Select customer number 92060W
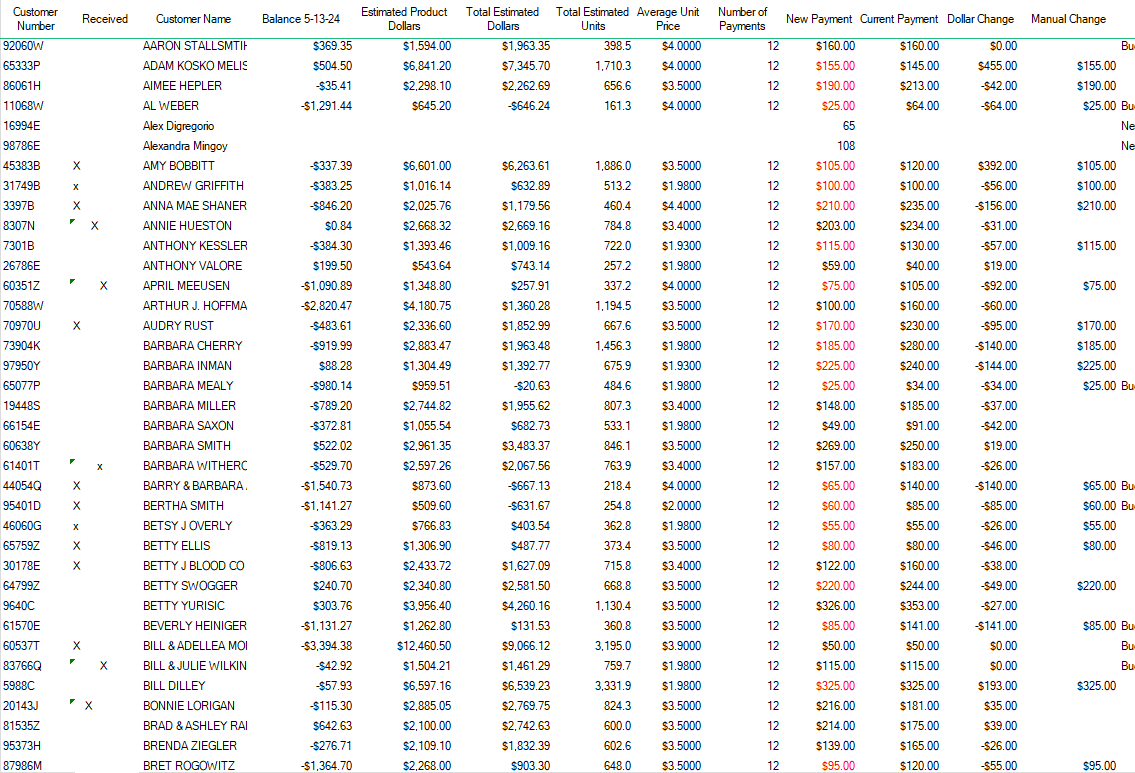Screen dimensions: 1135x773 point(23,46)
